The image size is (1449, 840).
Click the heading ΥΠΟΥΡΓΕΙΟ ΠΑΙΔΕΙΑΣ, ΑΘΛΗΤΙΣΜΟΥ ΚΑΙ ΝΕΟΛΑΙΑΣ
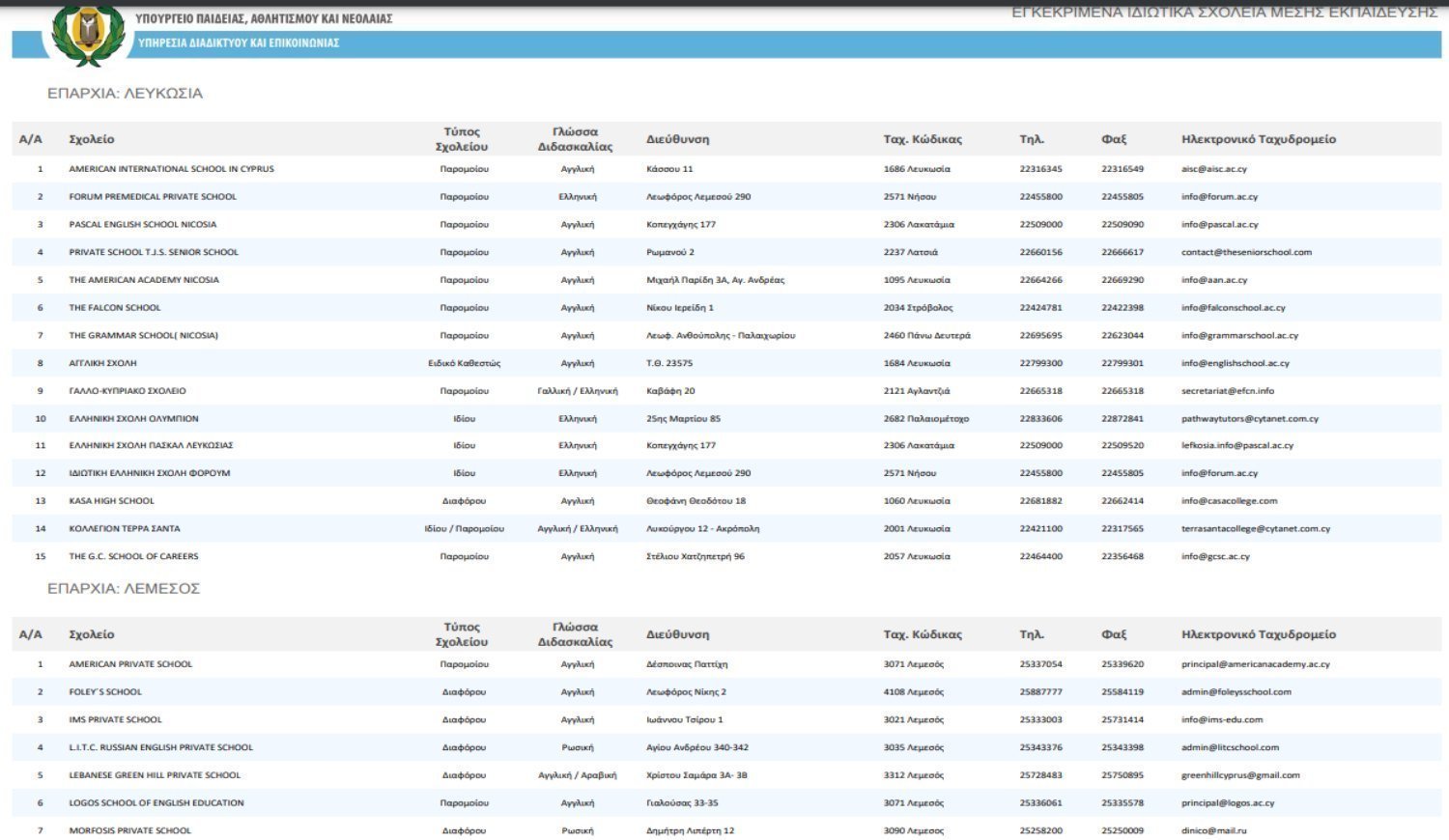coord(264,18)
